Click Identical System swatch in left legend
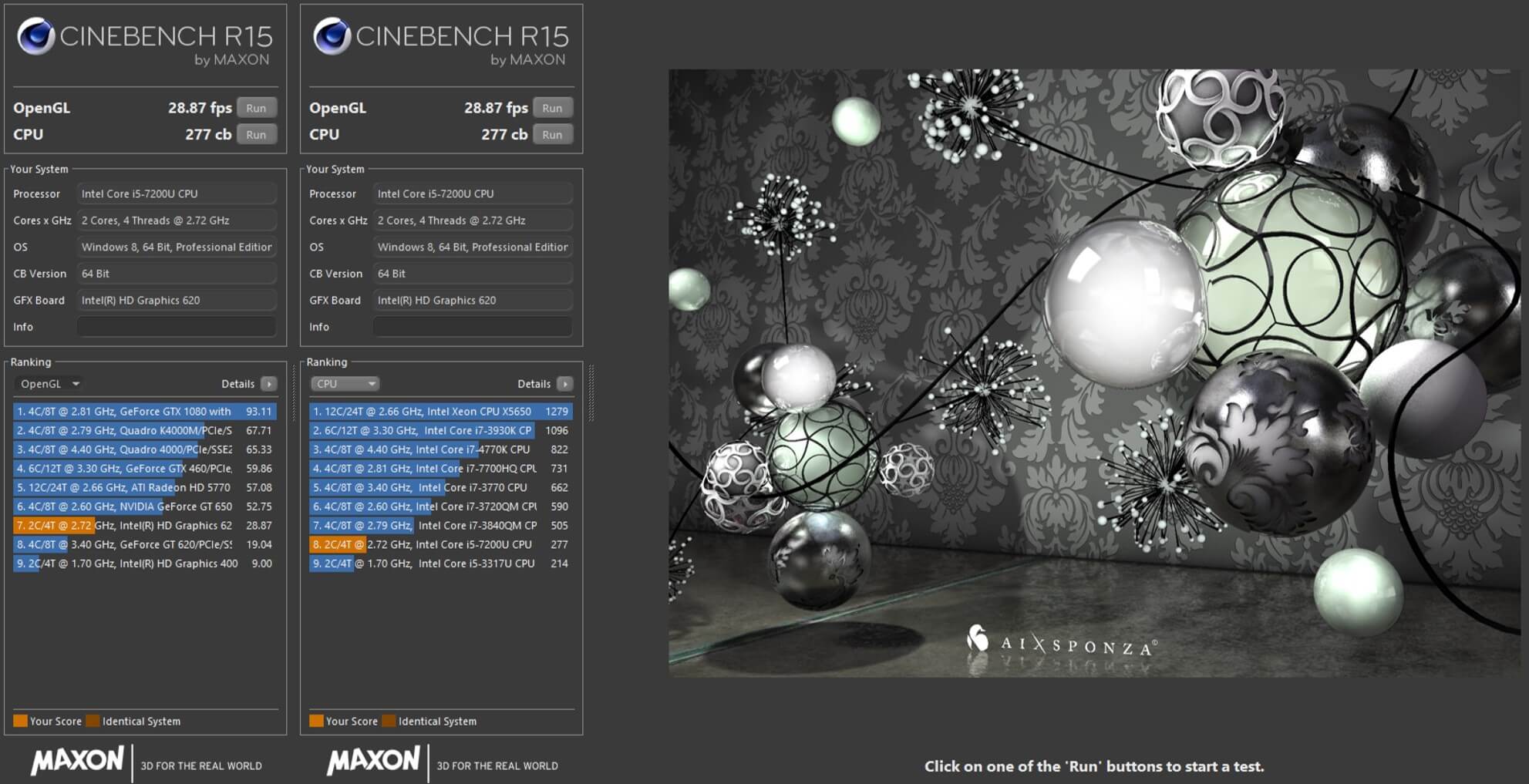This screenshot has height=784, width=1529. click(93, 721)
